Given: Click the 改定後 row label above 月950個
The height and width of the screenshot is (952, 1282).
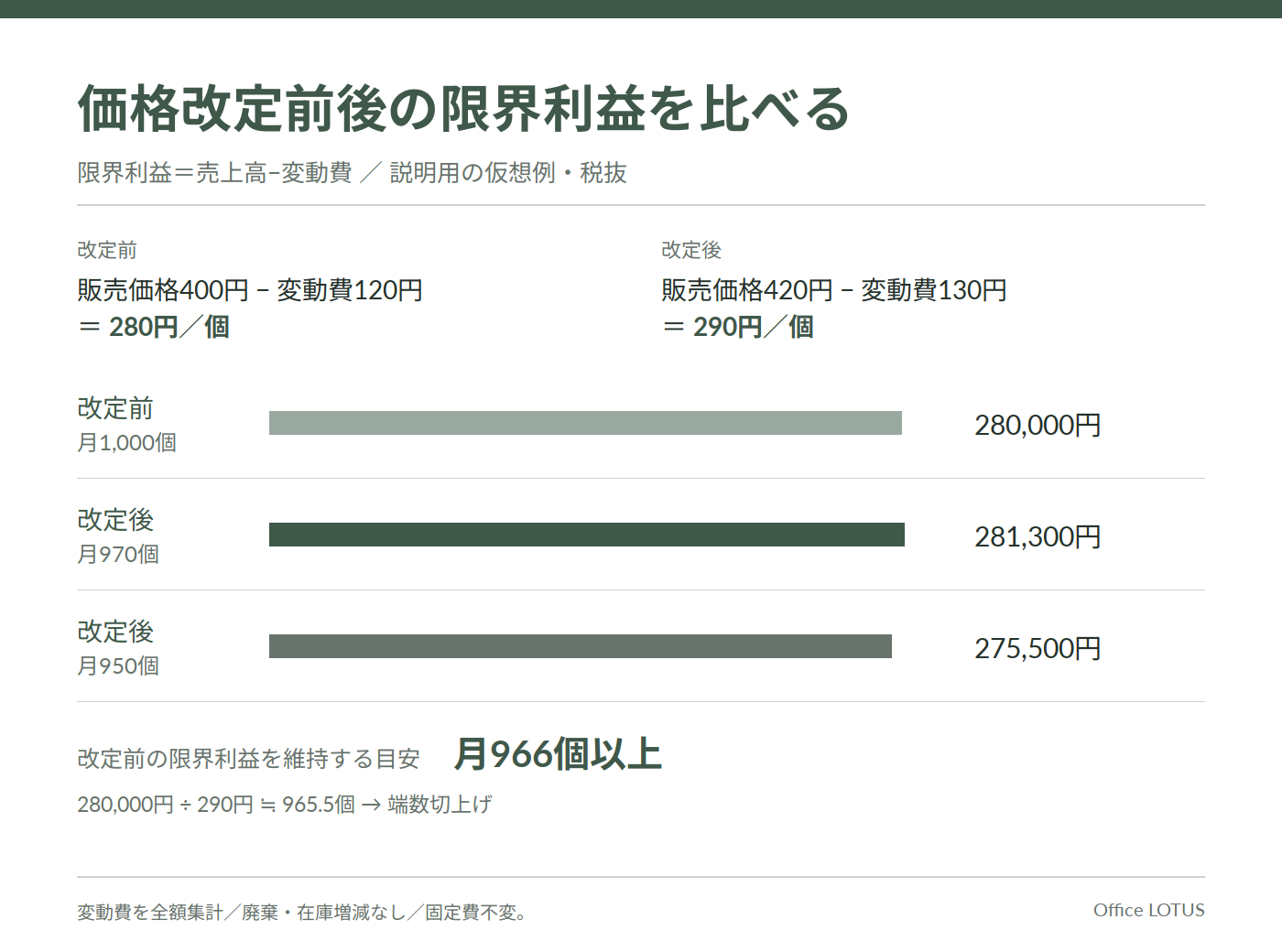Looking at the screenshot, I should (x=115, y=632).
